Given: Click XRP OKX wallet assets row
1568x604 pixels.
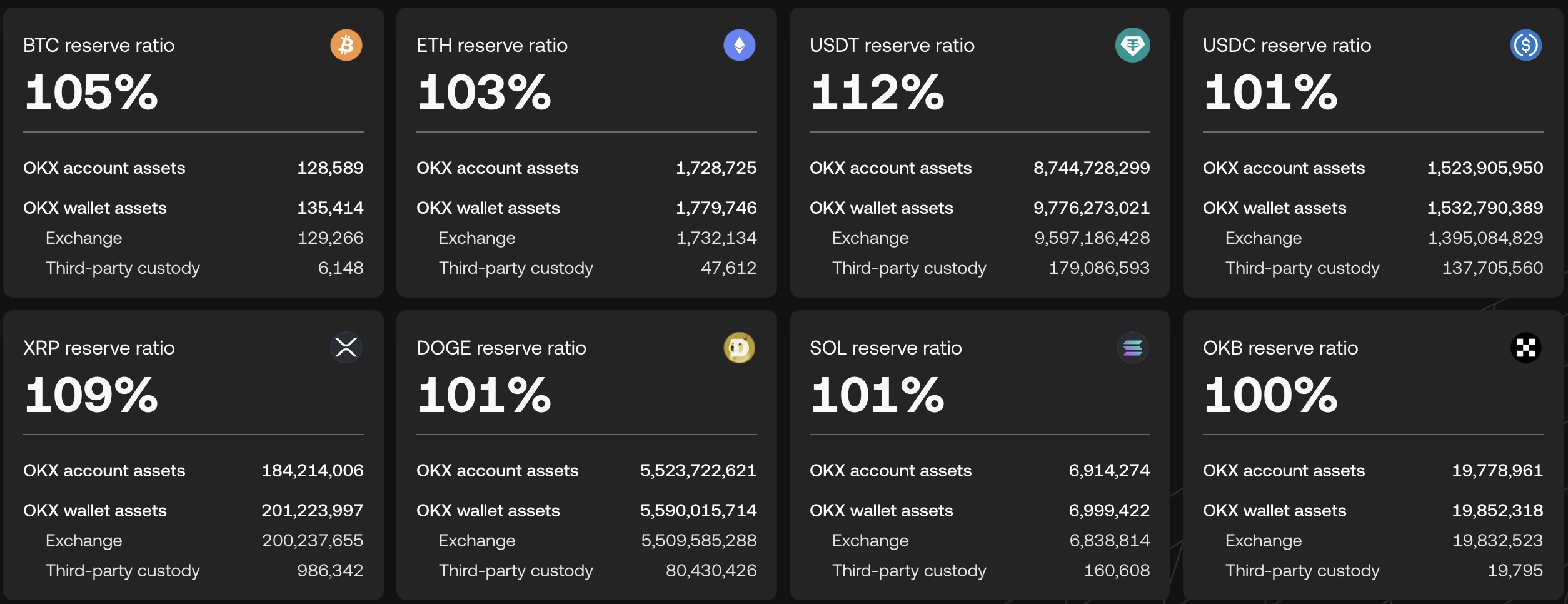Looking at the screenshot, I should [x=193, y=511].
